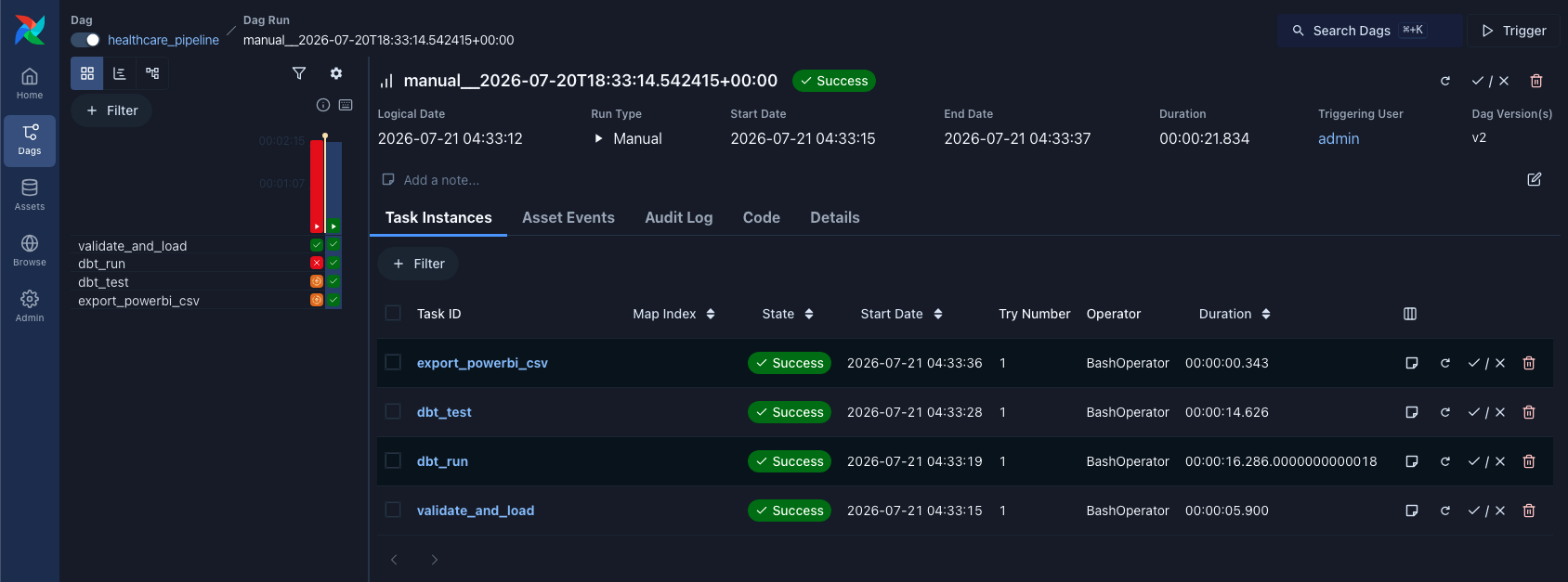Add a note to export_powerbi_csv task
The image size is (1568, 582).
coord(1412,363)
